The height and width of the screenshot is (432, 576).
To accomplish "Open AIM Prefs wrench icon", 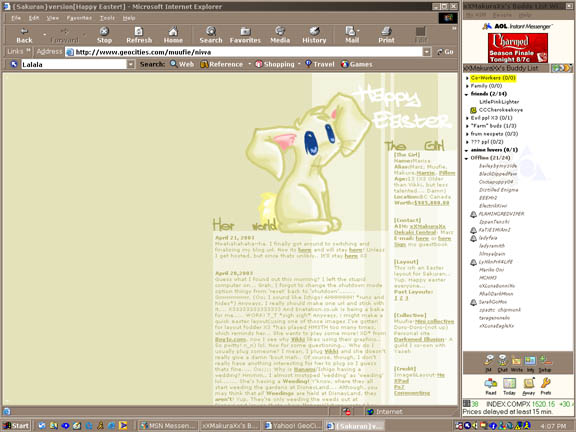I will click(x=546, y=386).
